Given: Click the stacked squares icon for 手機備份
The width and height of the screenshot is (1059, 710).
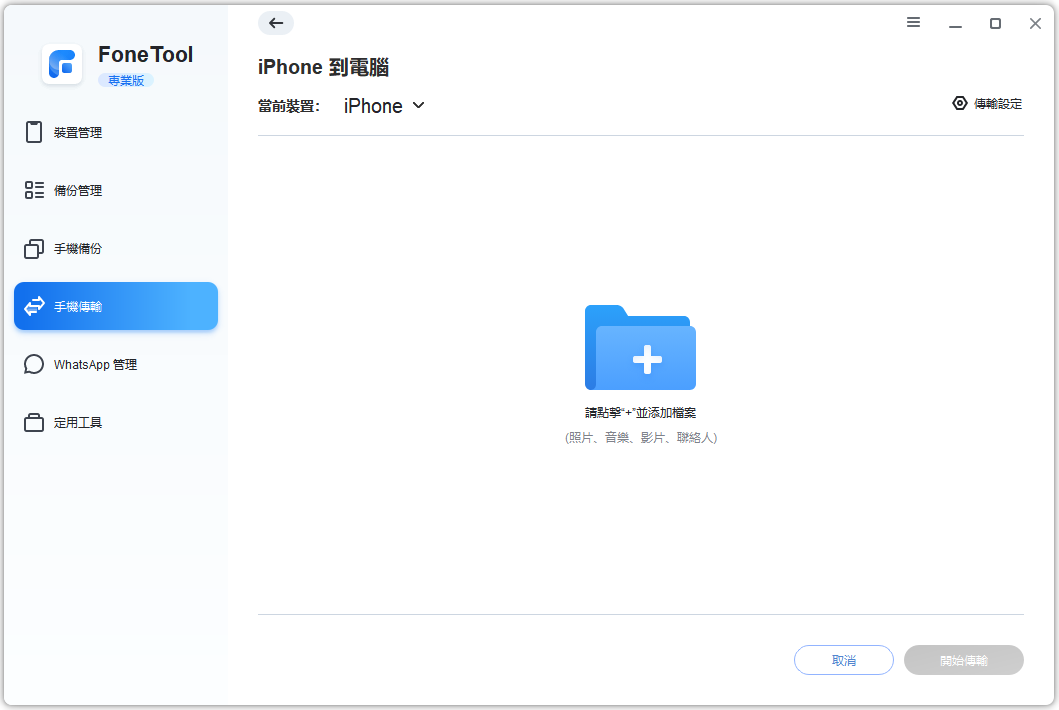Looking at the screenshot, I should (34, 248).
